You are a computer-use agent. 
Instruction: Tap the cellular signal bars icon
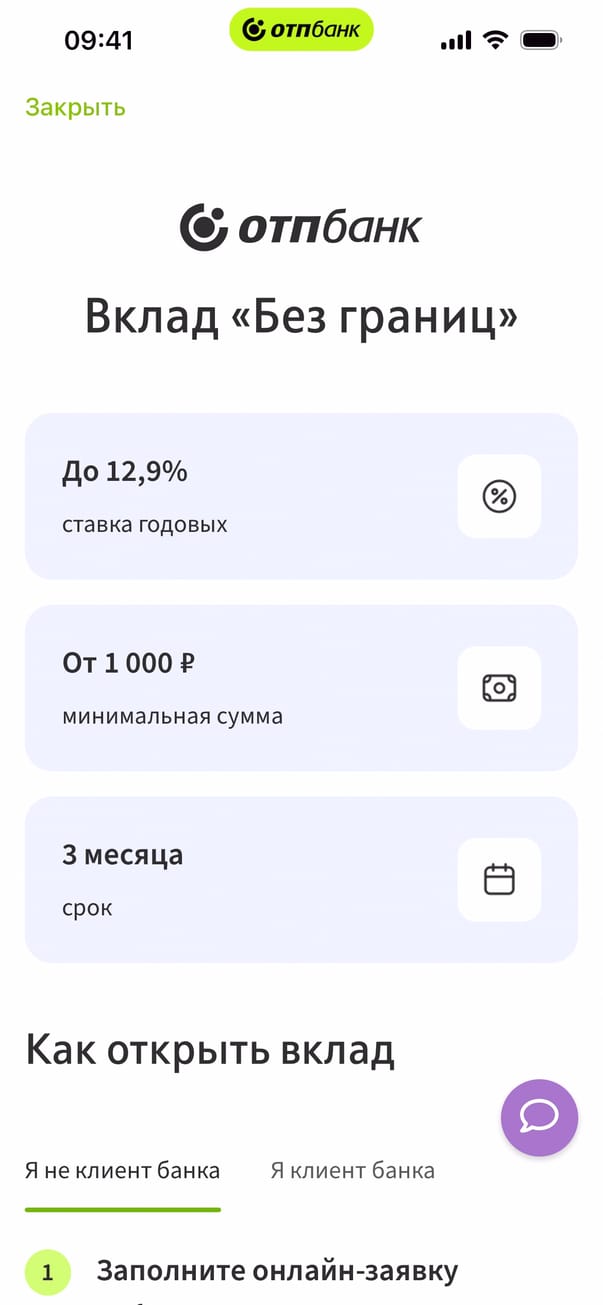click(x=455, y=40)
